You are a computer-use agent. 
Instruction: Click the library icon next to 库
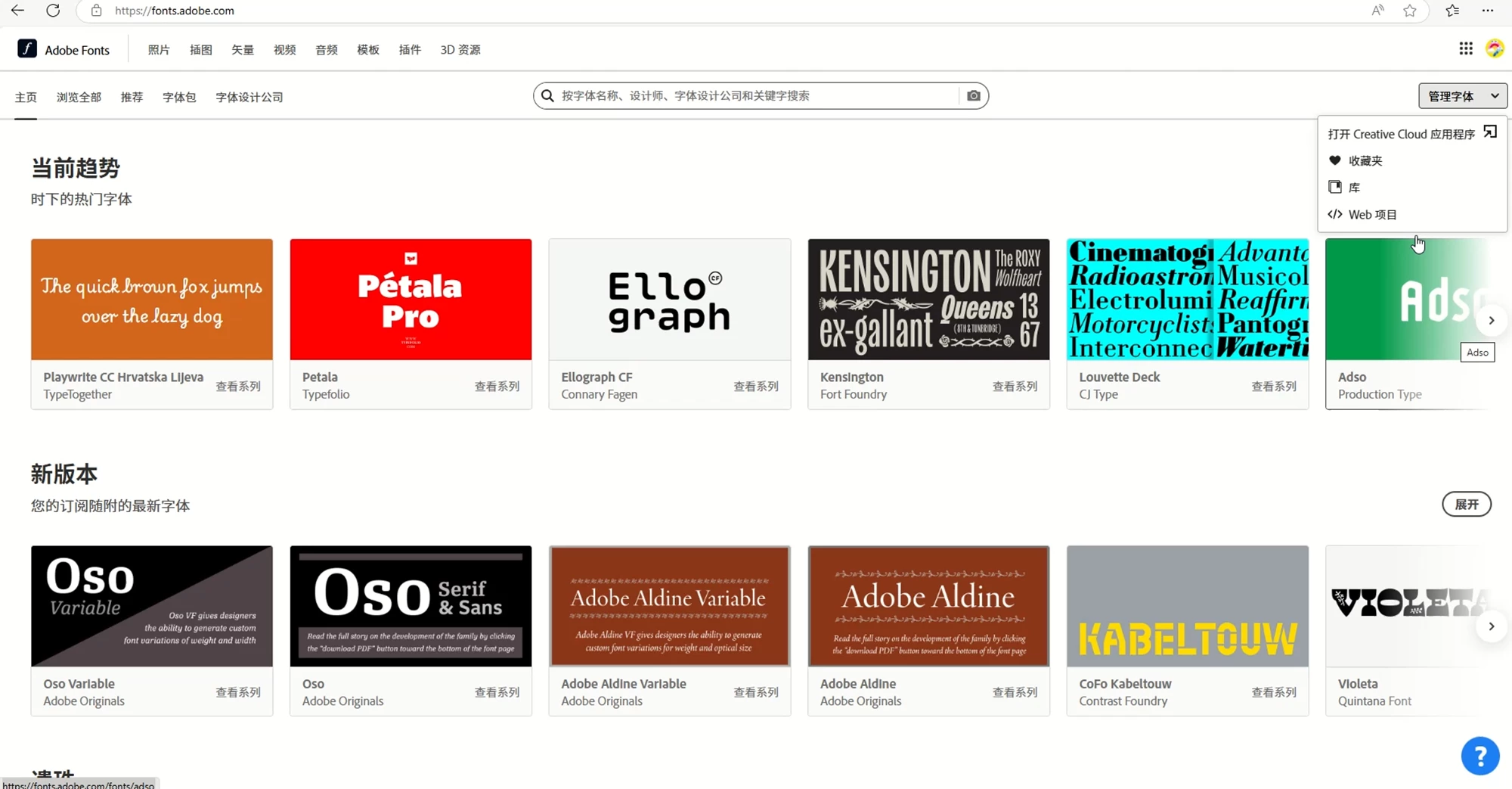1335,187
